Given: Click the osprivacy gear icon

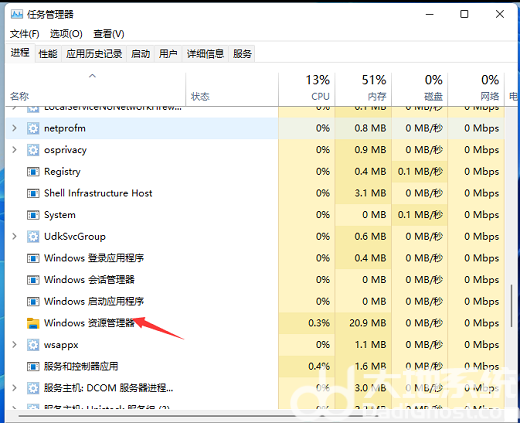Looking at the screenshot, I should point(33,150).
